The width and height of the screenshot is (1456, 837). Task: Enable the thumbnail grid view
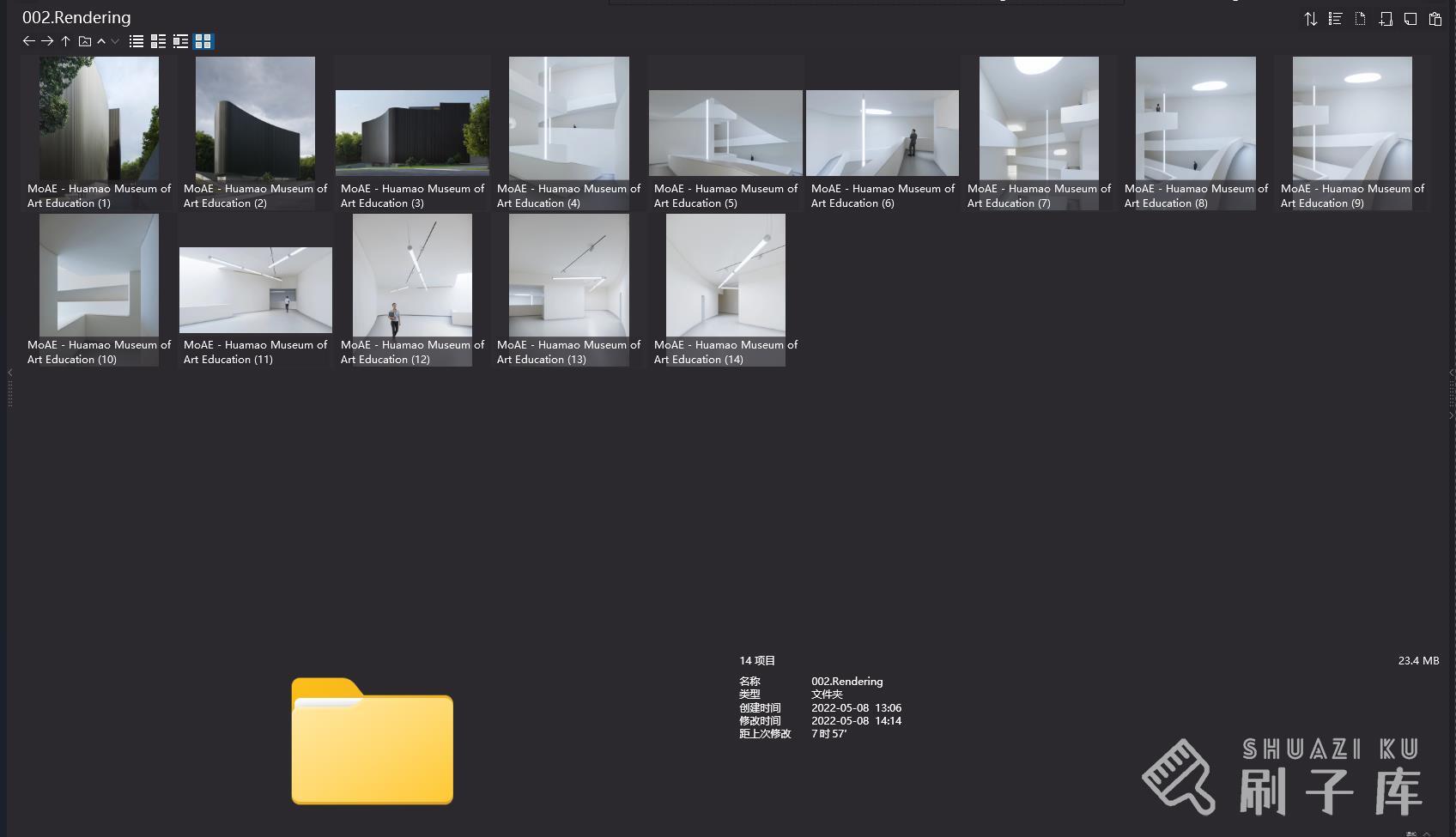tap(203, 41)
